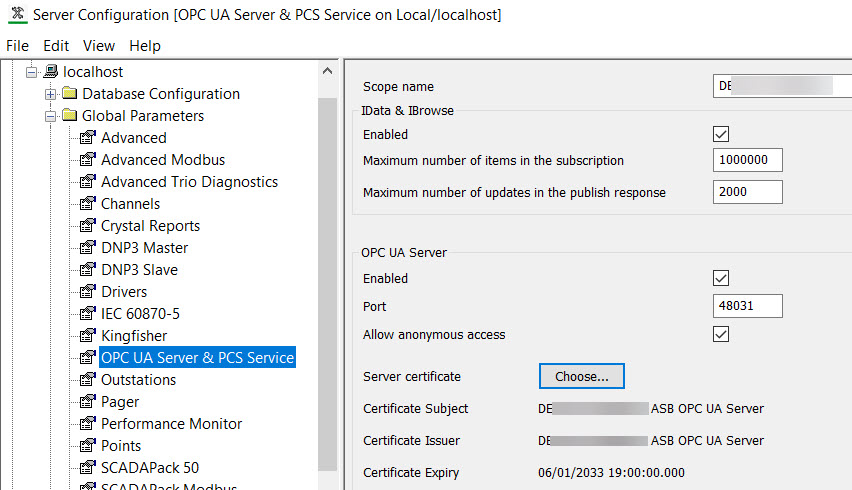This screenshot has height=490, width=852.
Task: Click the Scope name input field
Action: coord(782,86)
